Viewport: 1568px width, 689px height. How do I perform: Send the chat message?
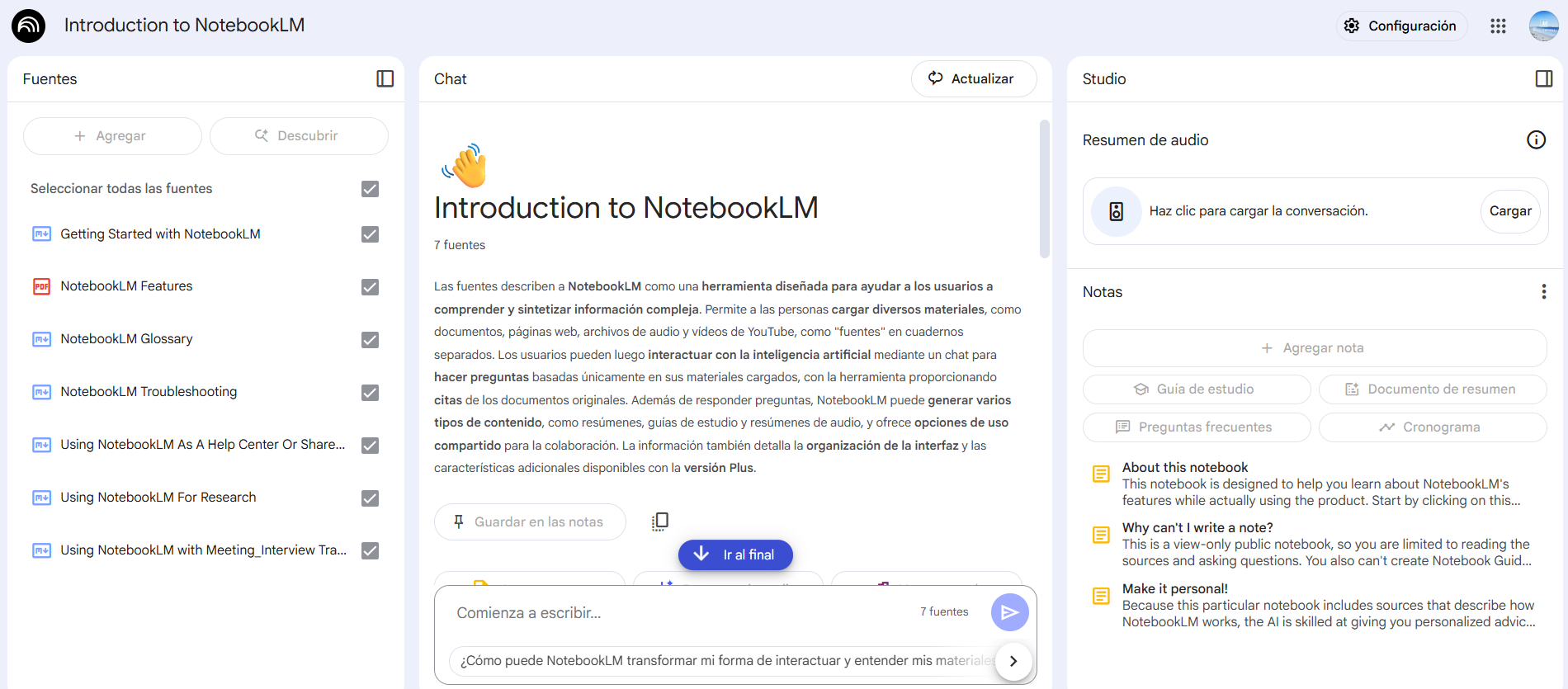pyautogui.click(x=1009, y=612)
